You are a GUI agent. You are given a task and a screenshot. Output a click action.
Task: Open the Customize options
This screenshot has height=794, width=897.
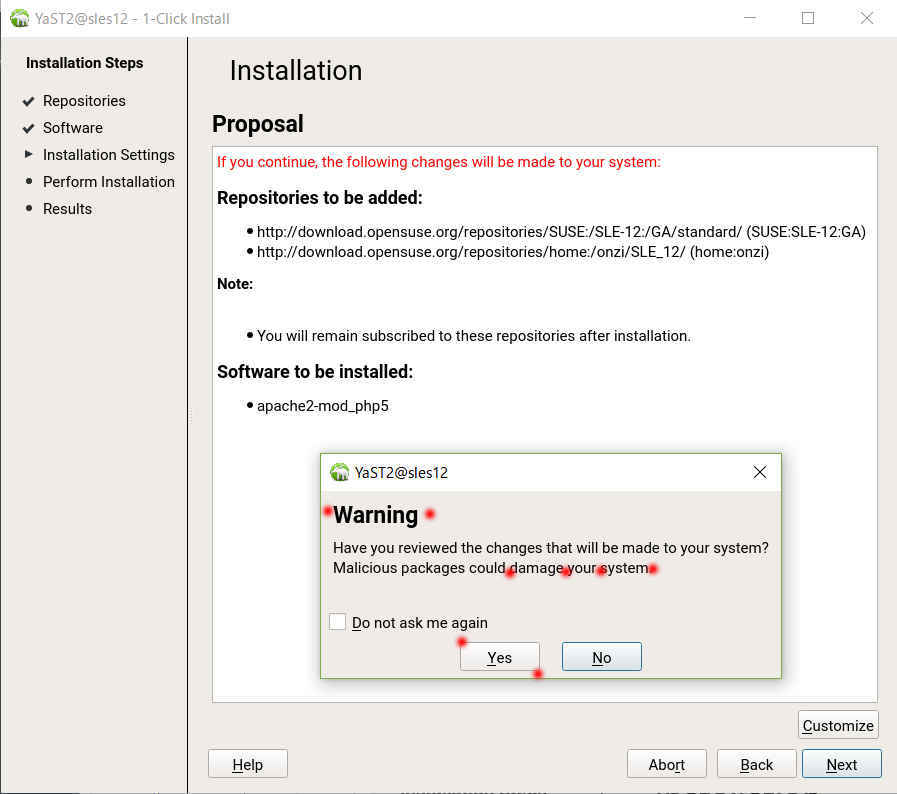point(838,725)
